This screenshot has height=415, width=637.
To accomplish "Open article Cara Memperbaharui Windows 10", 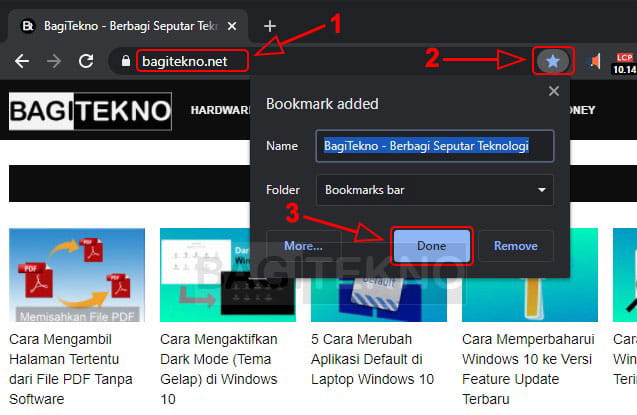I will click(528, 369).
